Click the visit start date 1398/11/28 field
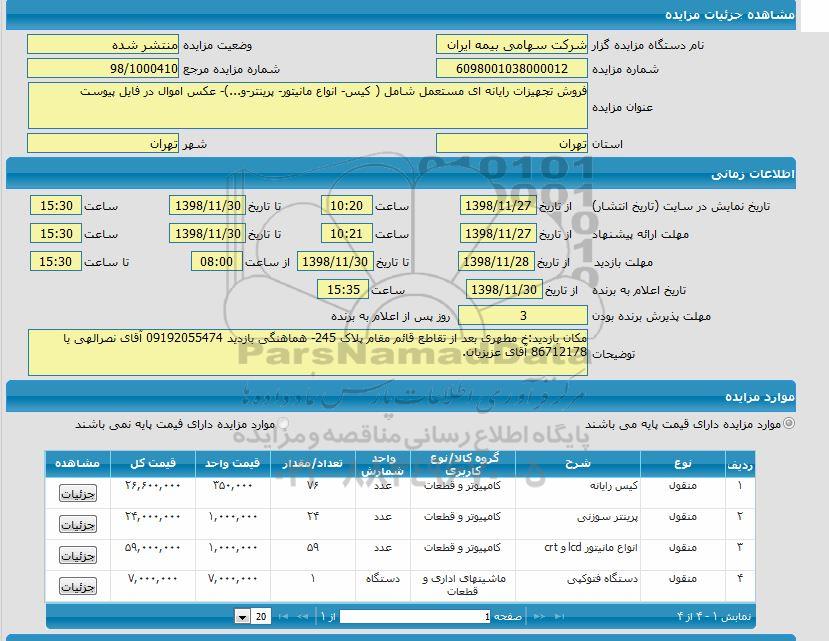The height and width of the screenshot is (641, 829). 496,261
